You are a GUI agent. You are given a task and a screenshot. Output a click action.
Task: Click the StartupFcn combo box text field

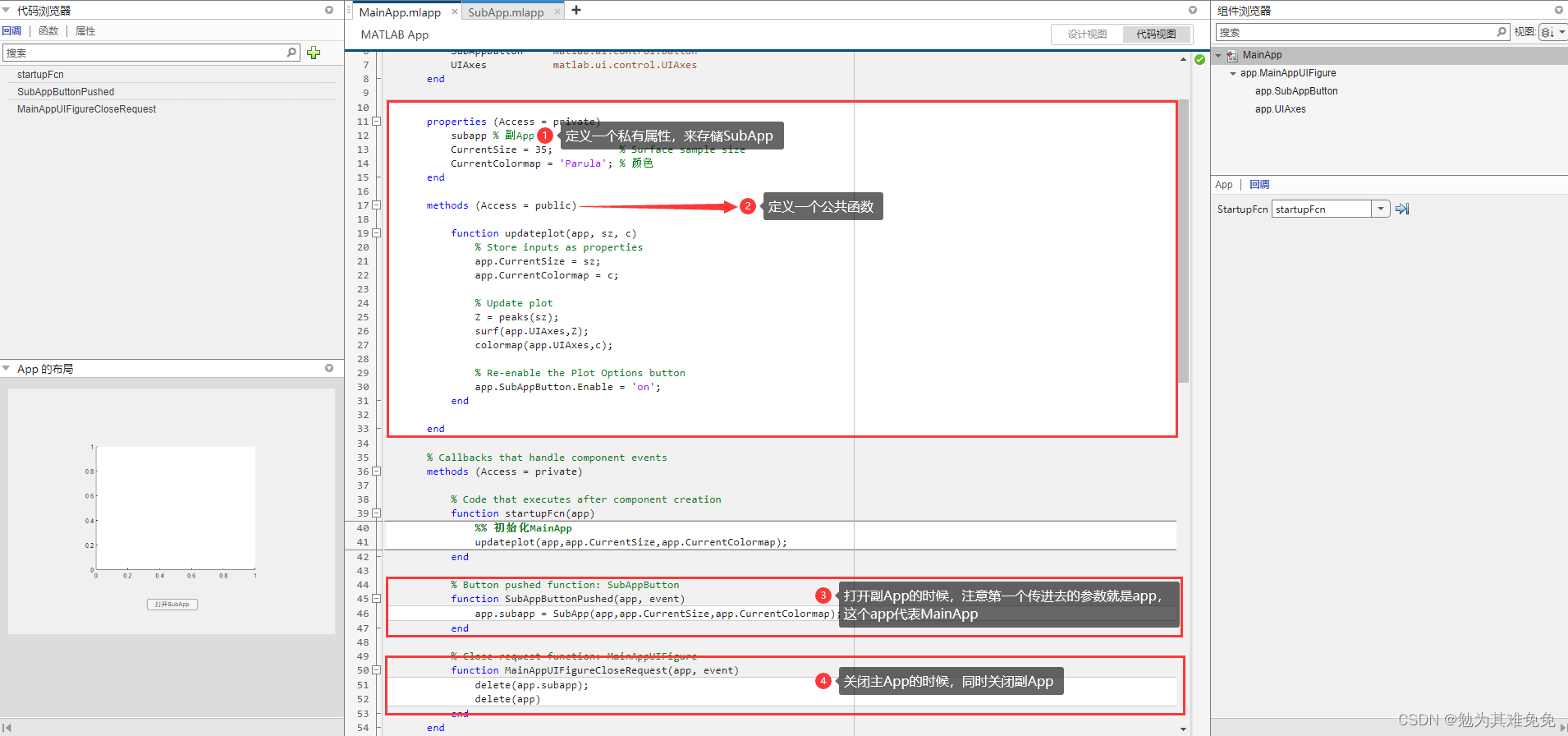[1322, 209]
